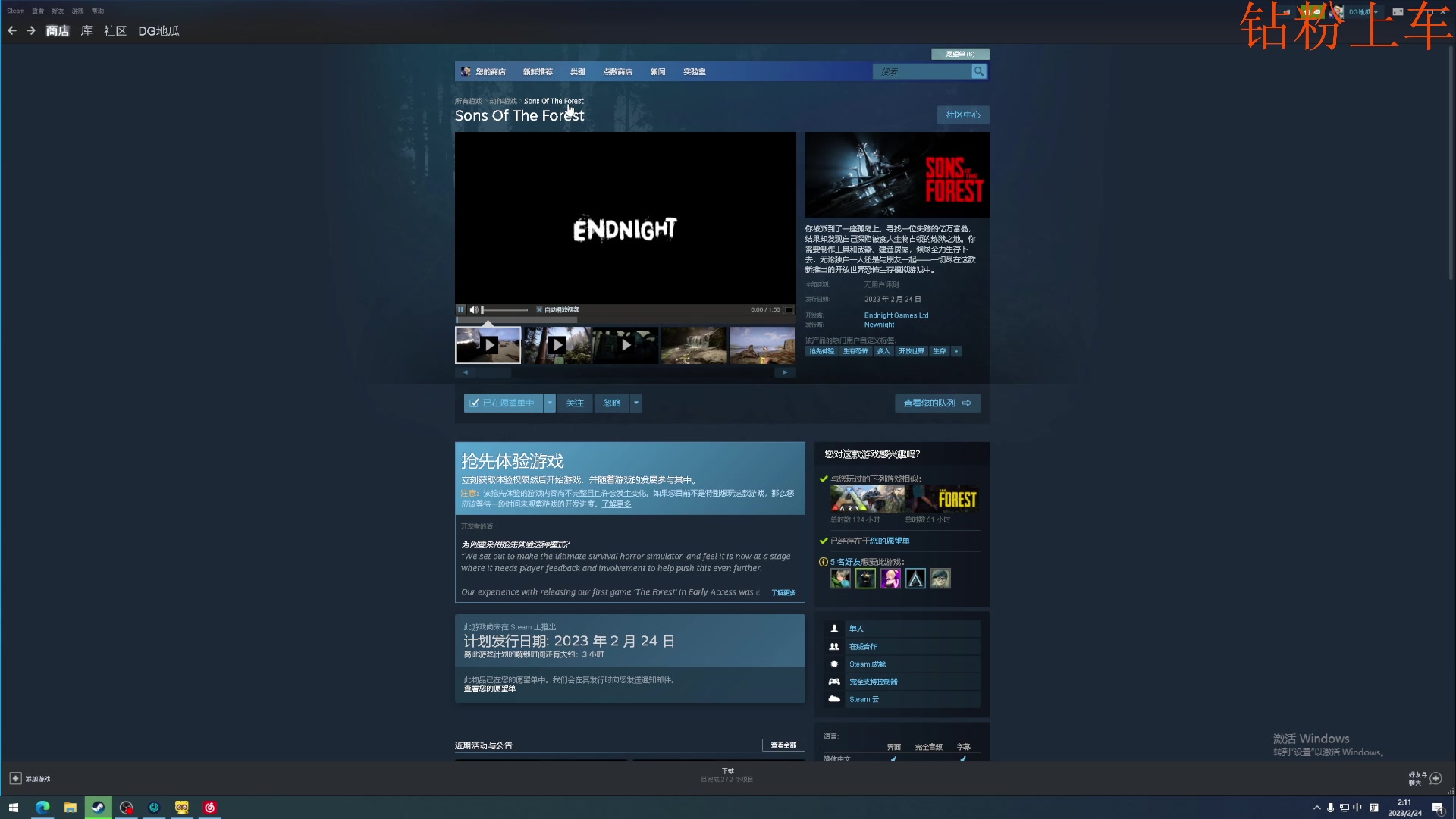Adjust the trailer volume slider

point(505,310)
